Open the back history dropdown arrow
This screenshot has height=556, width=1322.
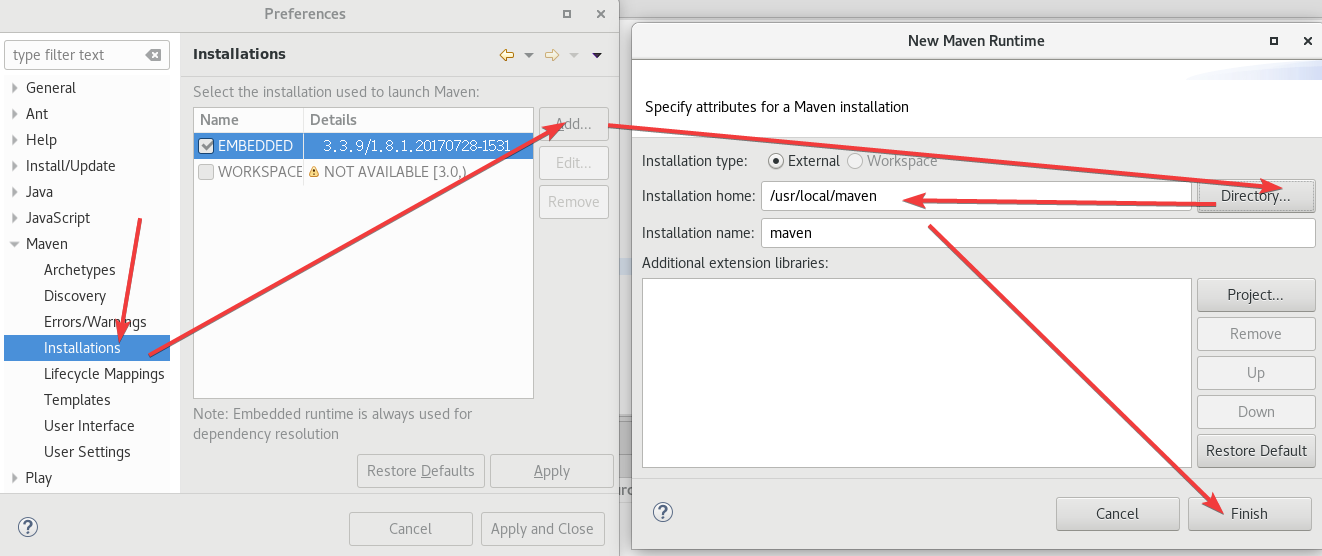[x=529, y=55]
